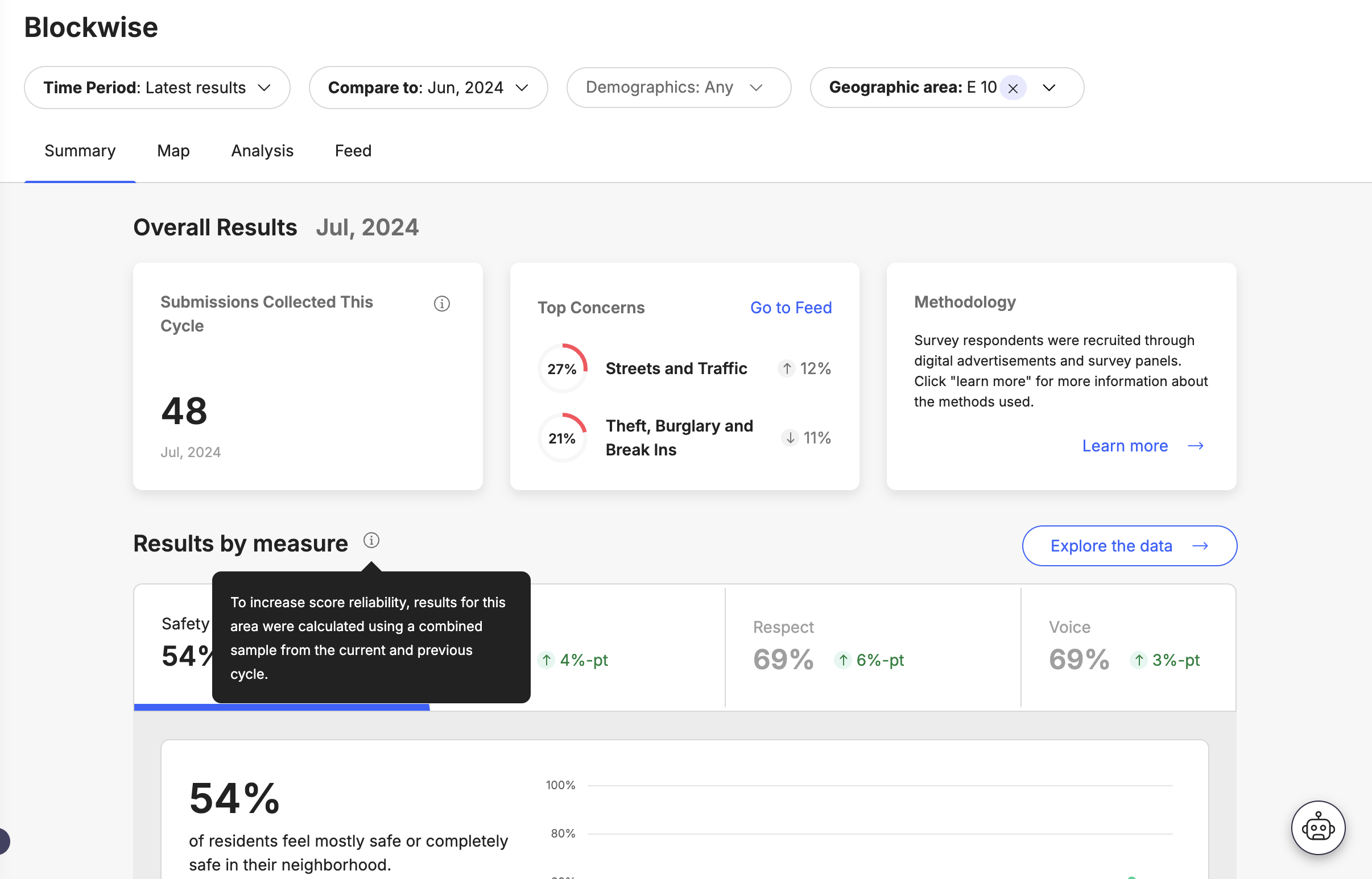This screenshot has width=1372, height=879.
Task: Expand Geographic area dropdown chevron
Action: (1049, 88)
